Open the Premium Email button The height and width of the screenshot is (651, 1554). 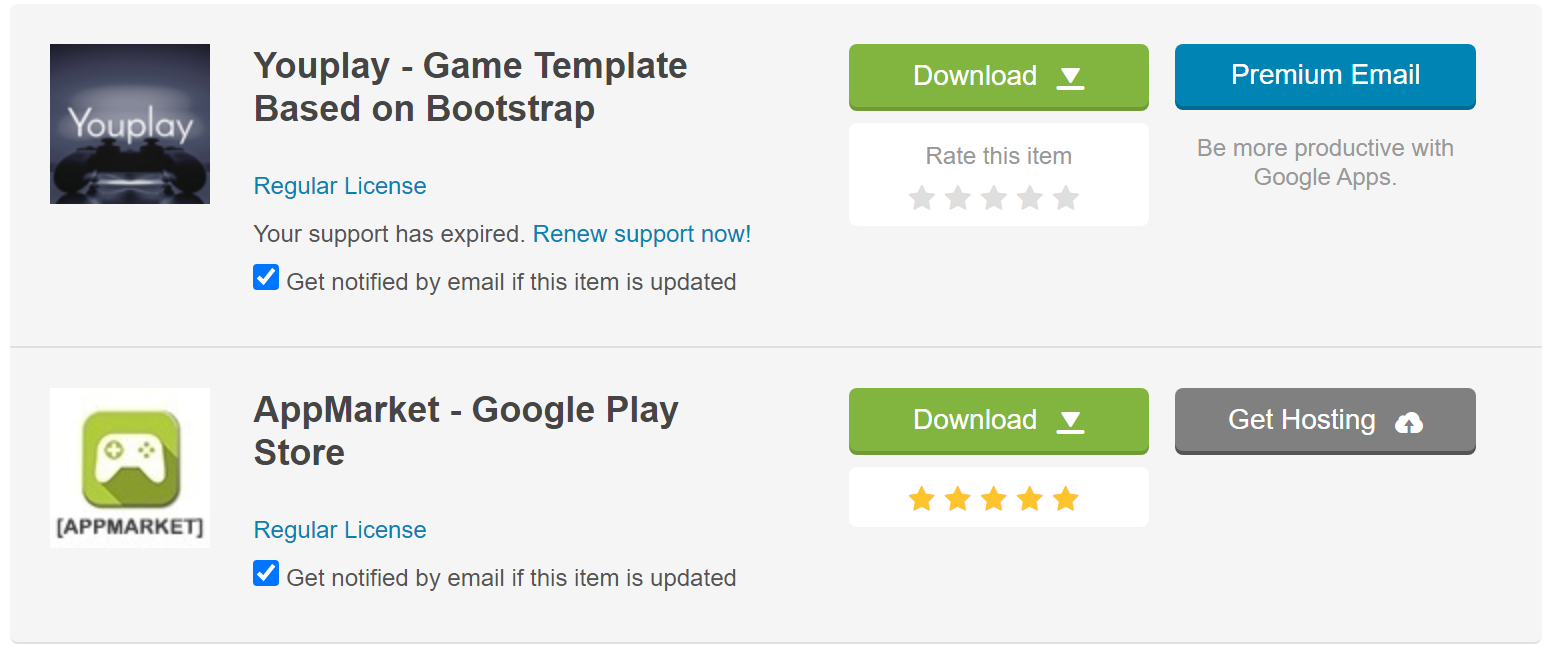click(x=1325, y=76)
